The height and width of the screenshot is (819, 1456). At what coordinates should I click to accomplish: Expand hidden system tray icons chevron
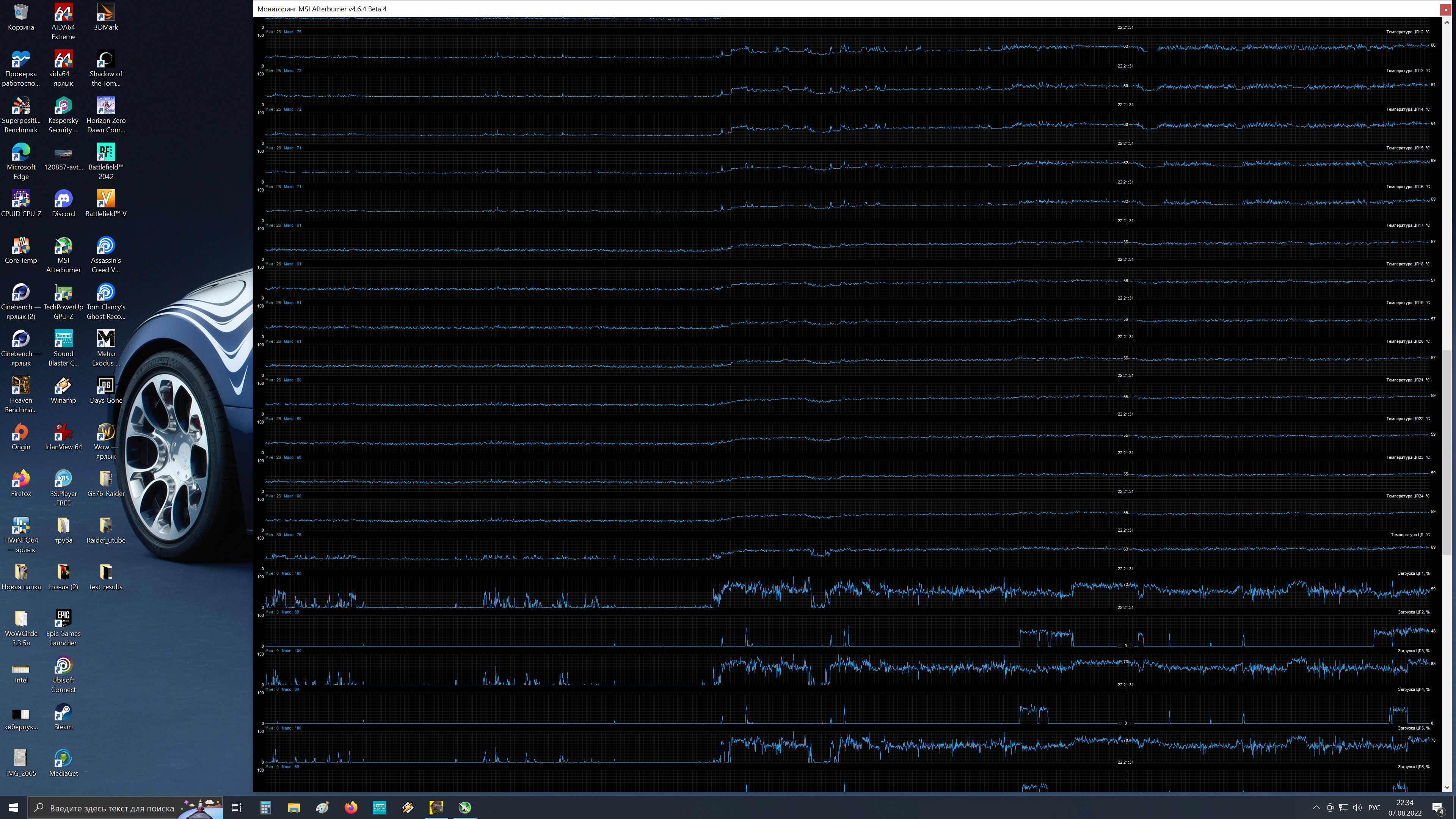(x=1316, y=807)
